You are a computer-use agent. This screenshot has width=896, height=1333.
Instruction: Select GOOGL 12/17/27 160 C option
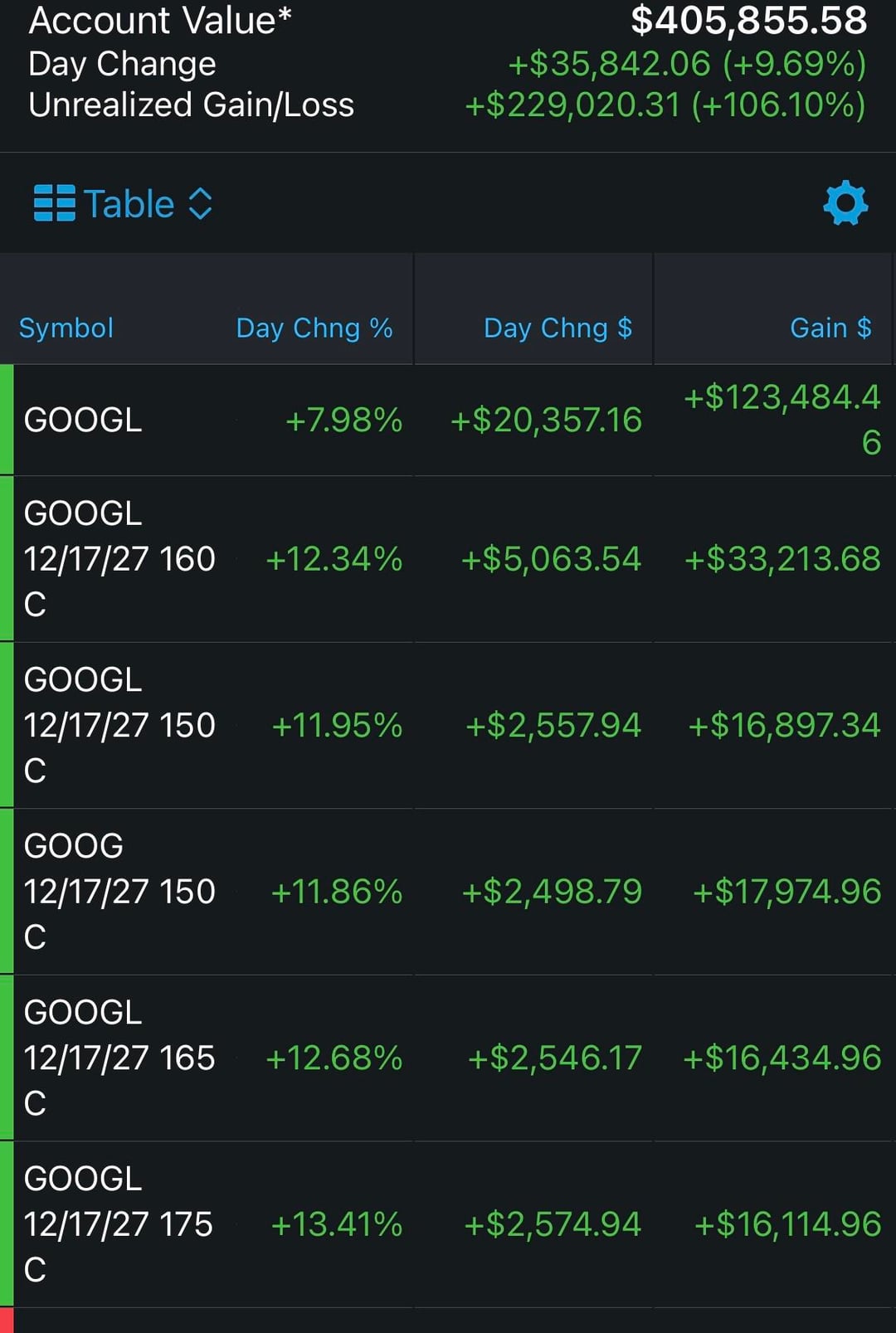click(119, 558)
